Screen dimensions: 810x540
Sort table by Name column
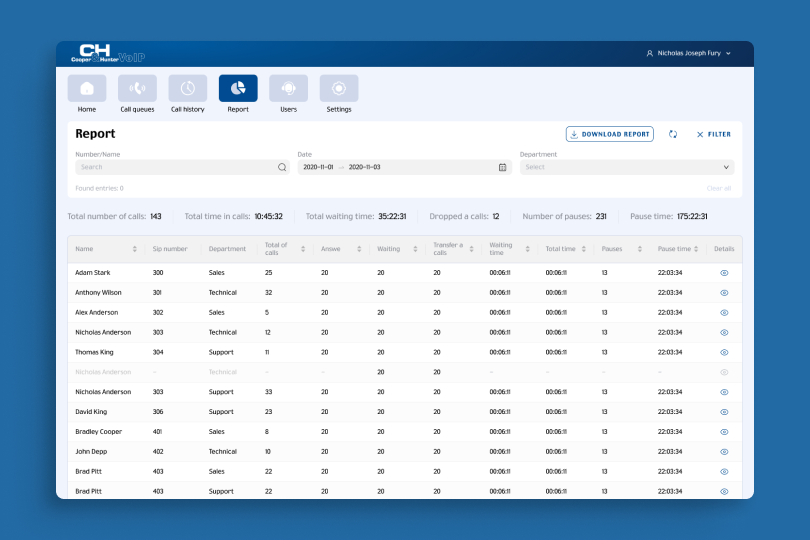click(x=135, y=249)
